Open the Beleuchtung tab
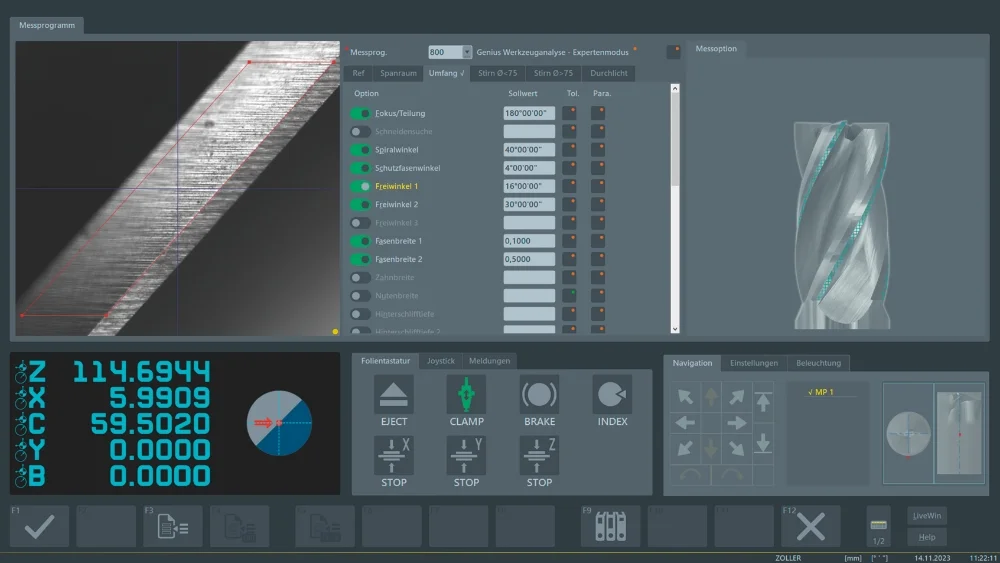 [819, 363]
